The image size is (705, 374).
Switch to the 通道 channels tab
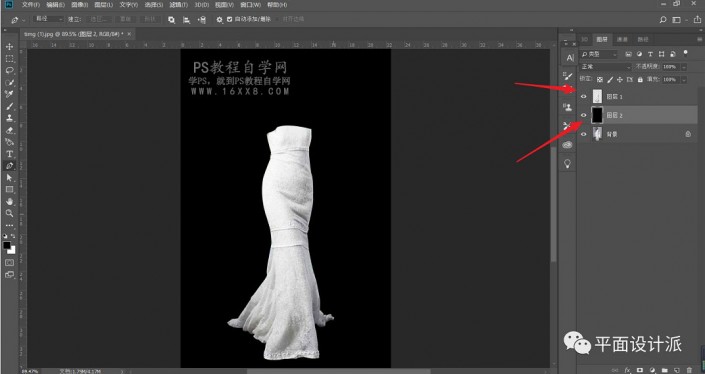coord(622,40)
